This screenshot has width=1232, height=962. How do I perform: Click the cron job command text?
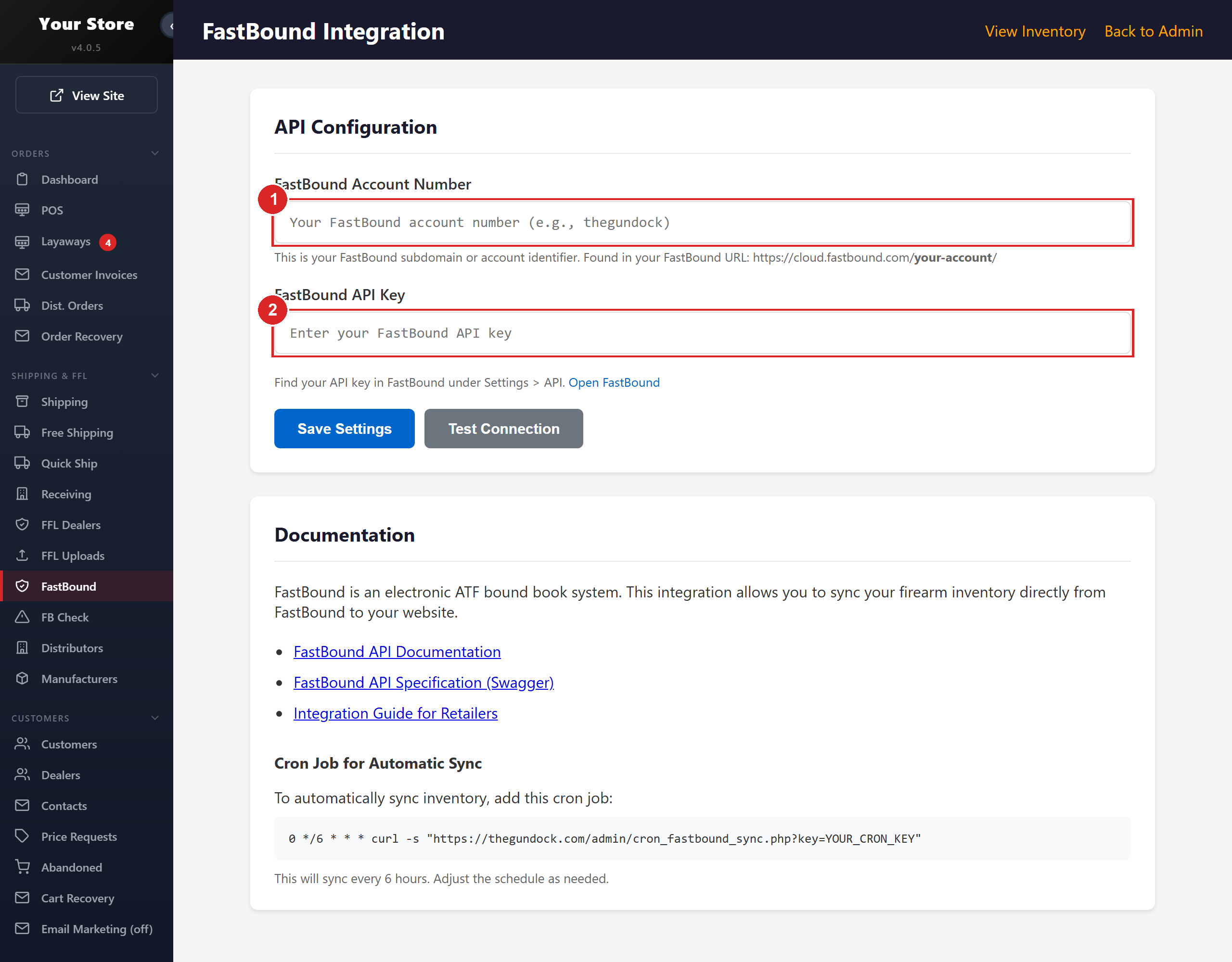pyautogui.click(x=604, y=838)
